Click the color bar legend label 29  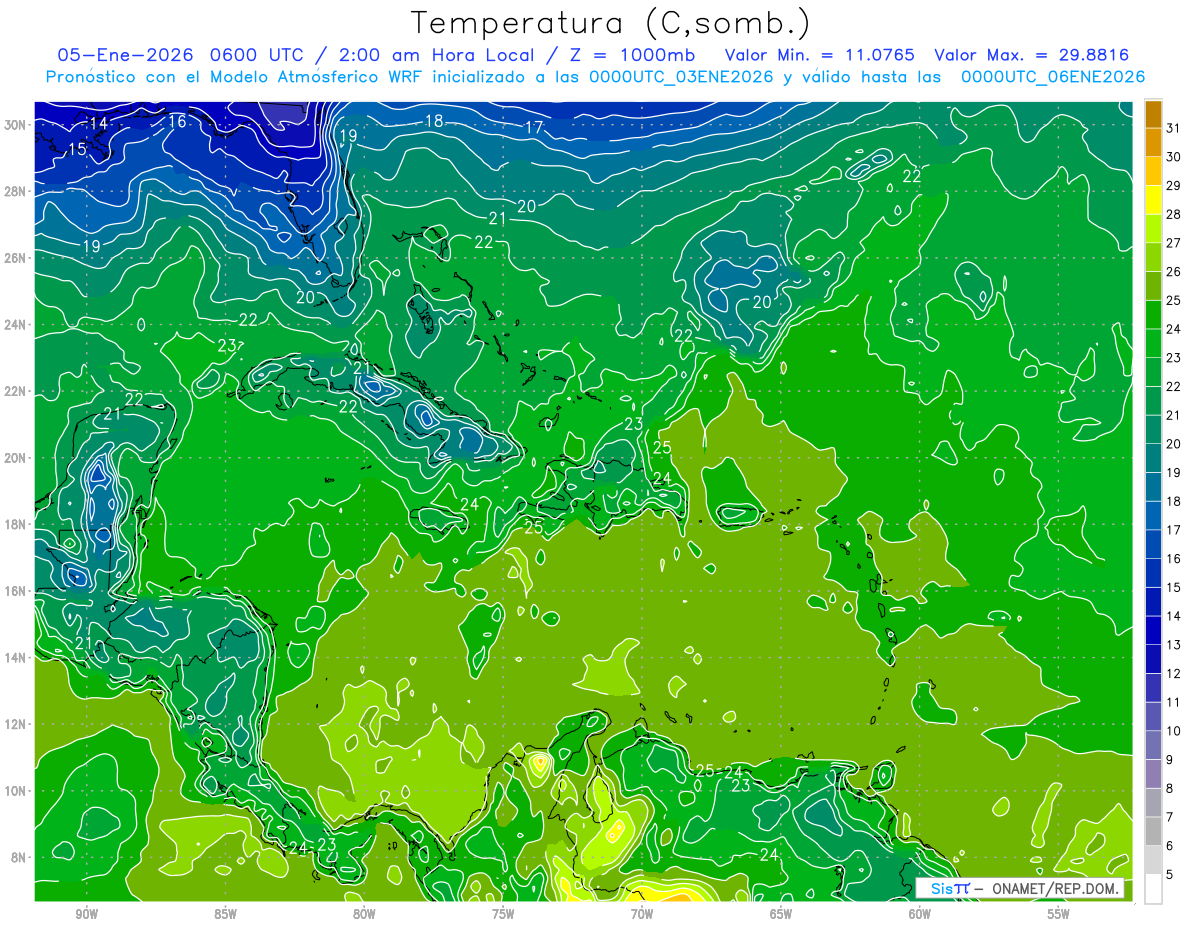[x=1174, y=186]
